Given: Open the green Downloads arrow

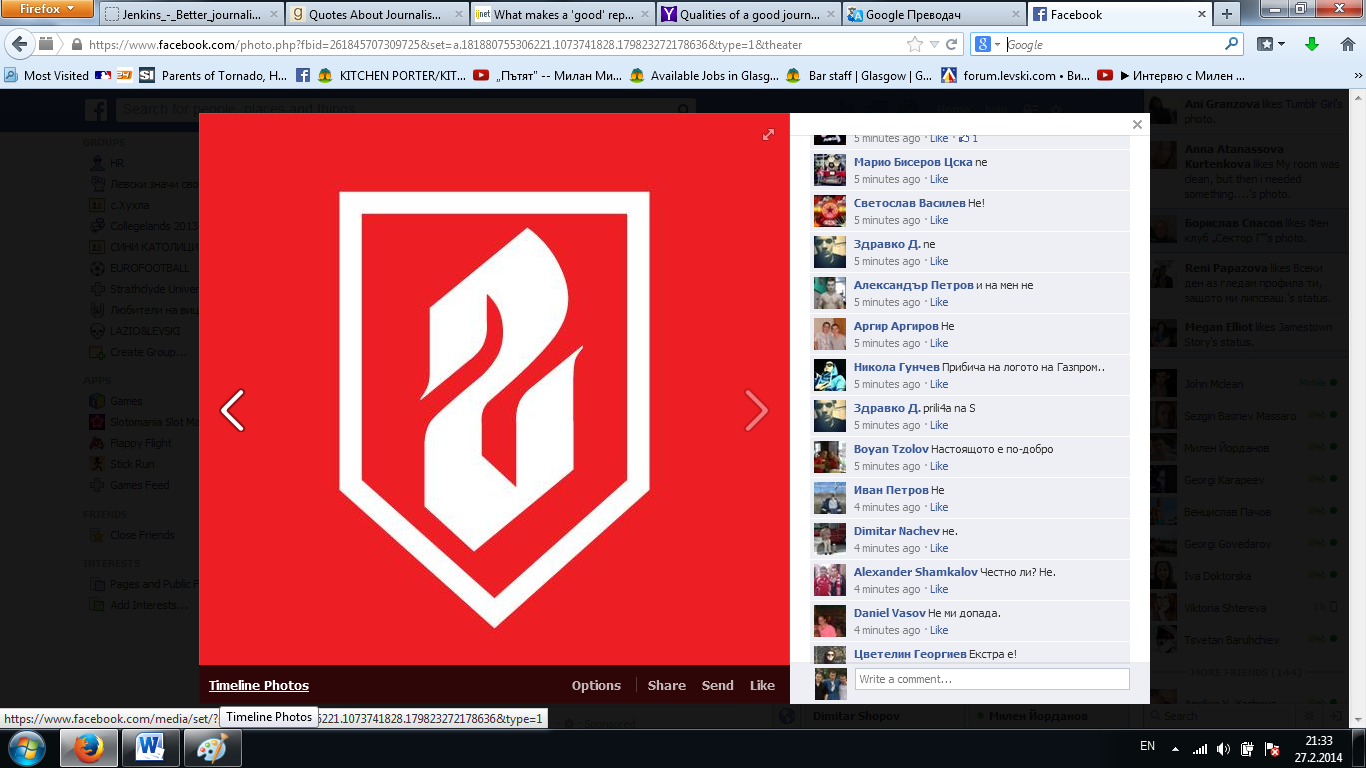Looking at the screenshot, I should pos(1312,44).
